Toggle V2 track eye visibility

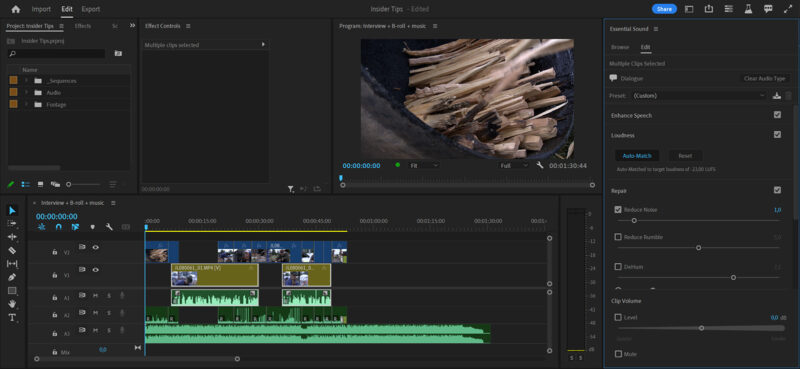[x=95, y=247]
